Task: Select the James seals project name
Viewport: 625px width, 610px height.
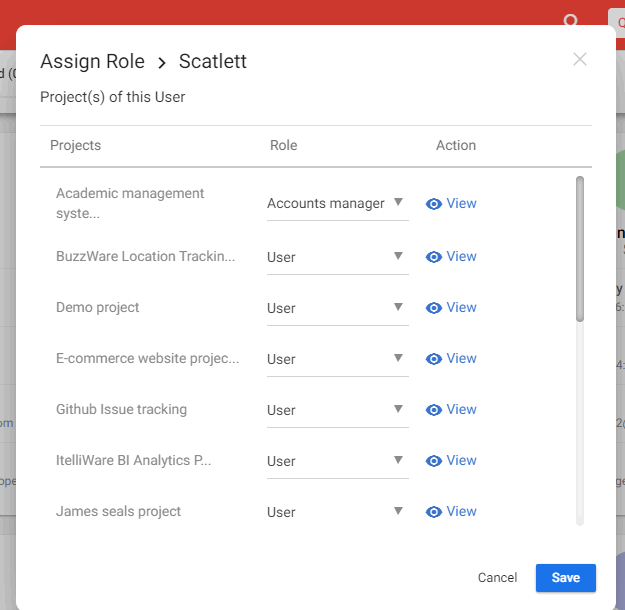Action: (x=118, y=512)
